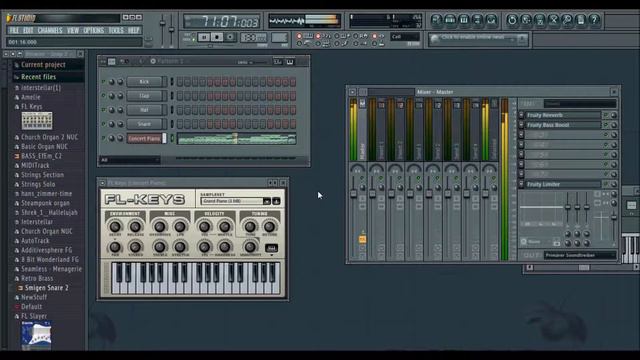This screenshot has height=360, width=640.
Task: Open the OPTIONS menu
Action: click(x=94, y=31)
